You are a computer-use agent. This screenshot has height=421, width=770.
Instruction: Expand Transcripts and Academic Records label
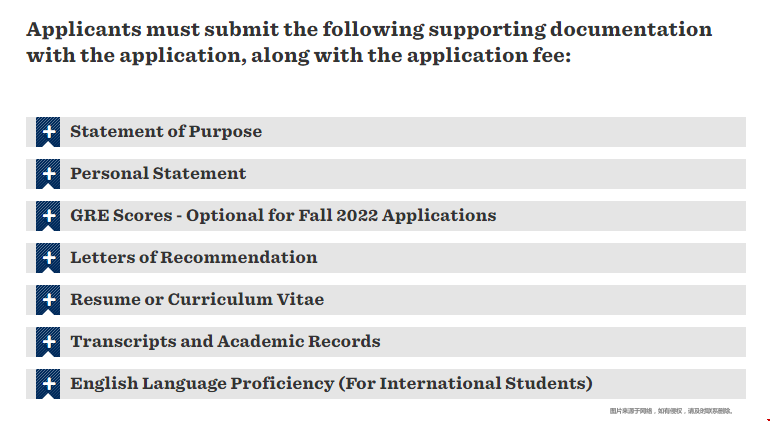point(225,342)
